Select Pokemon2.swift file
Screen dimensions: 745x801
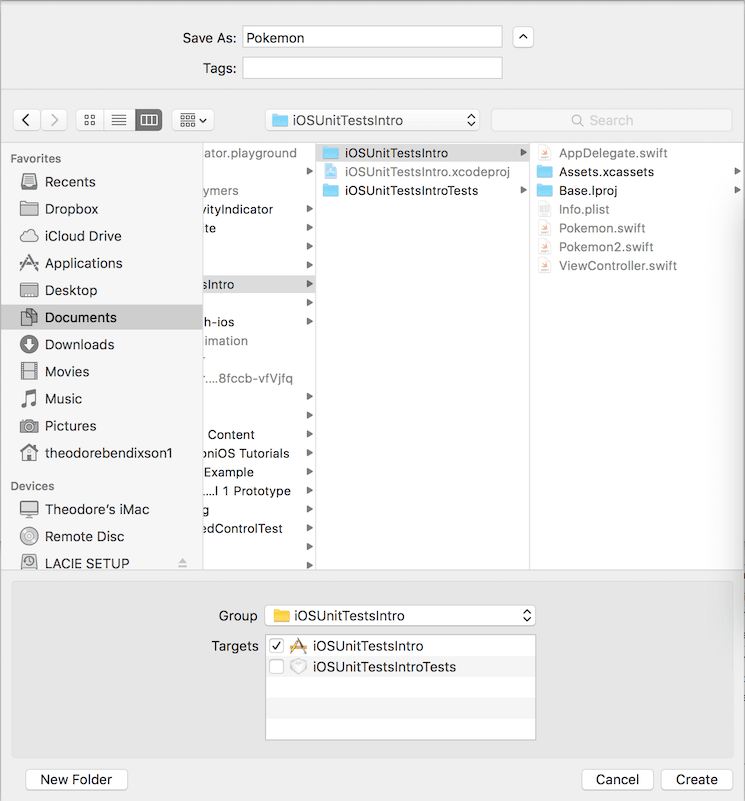(x=637, y=247)
